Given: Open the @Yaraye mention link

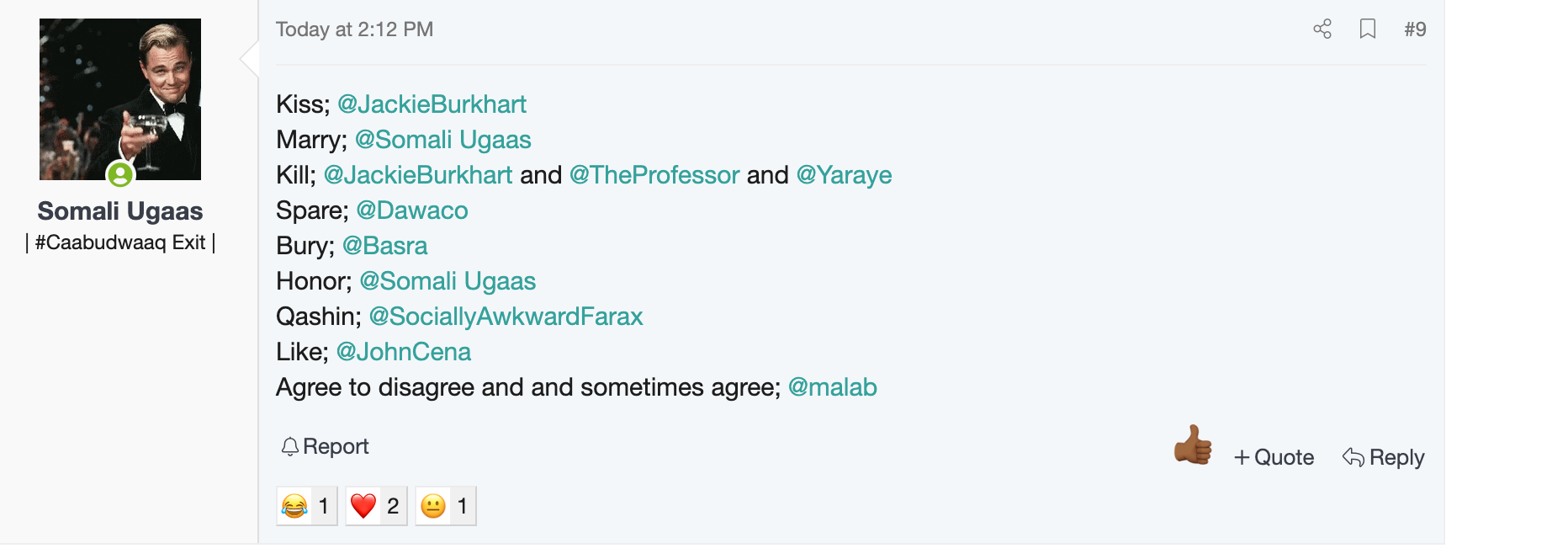Looking at the screenshot, I should 844,175.
